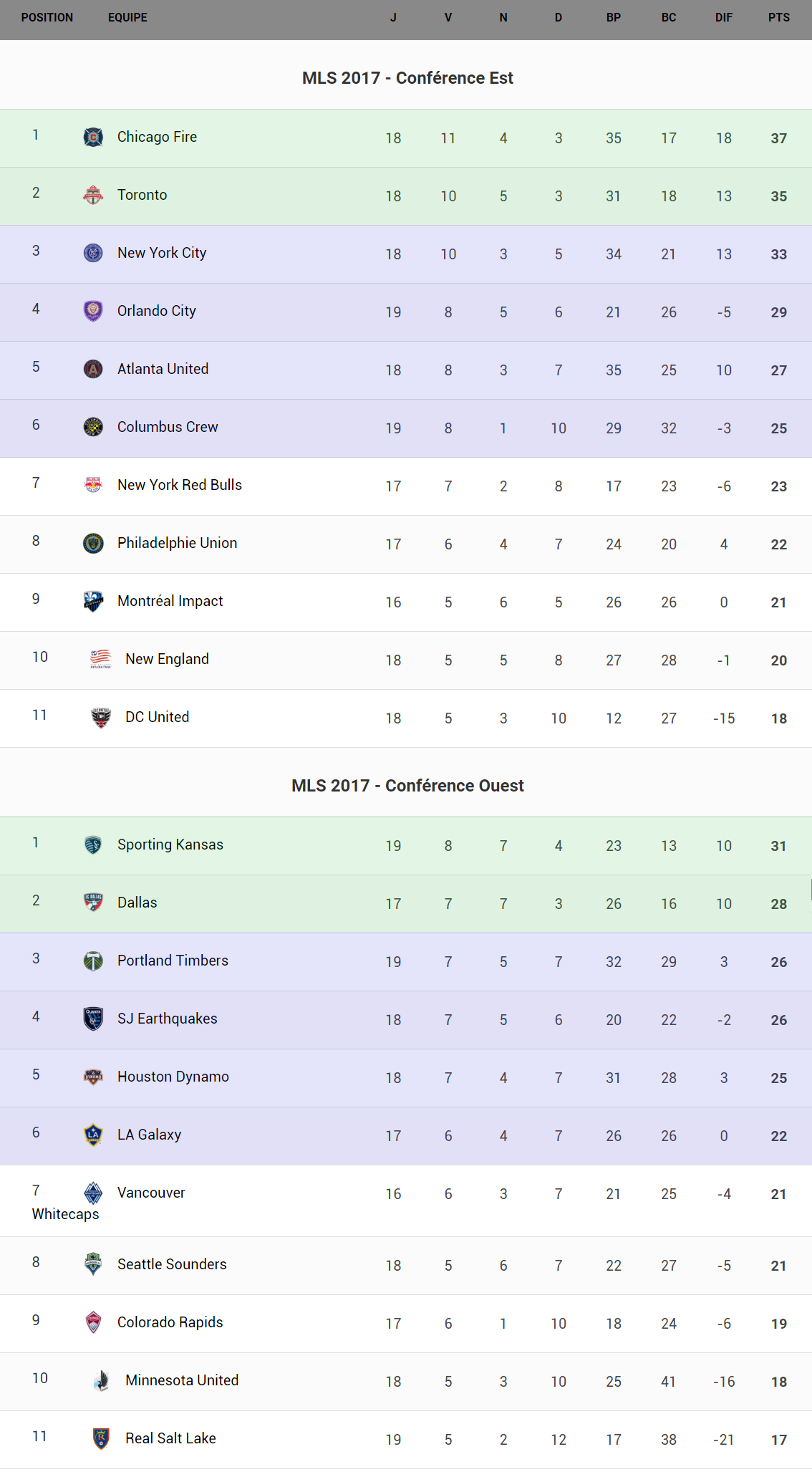This screenshot has width=812, height=1477.
Task: Click the Real Salt Lake crest
Action: point(101,1438)
